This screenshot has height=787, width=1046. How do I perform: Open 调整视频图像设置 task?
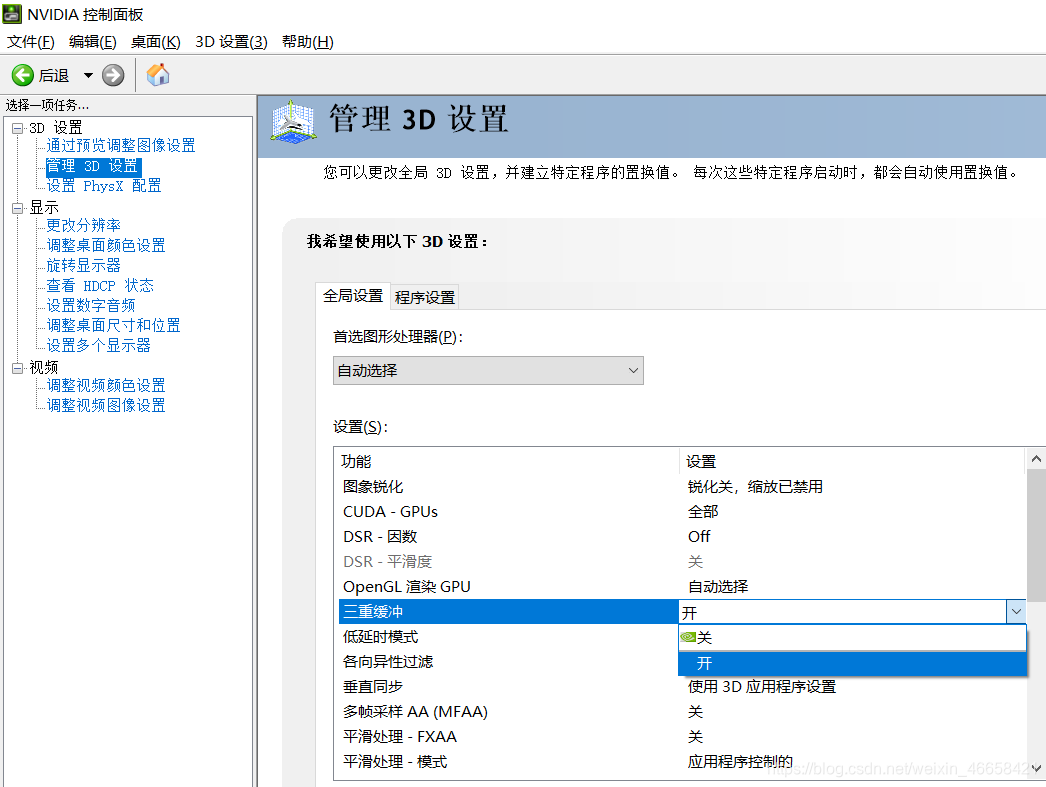105,406
